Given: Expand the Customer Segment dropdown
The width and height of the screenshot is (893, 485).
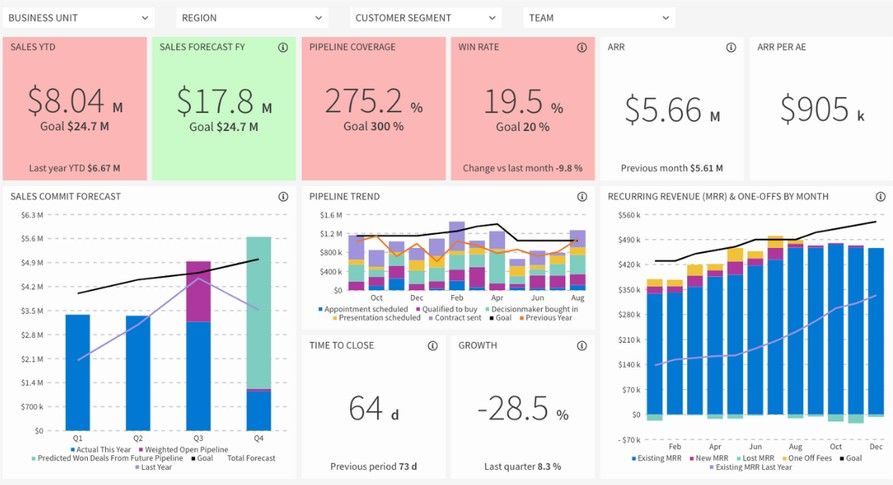Looking at the screenshot, I should tap(425, 18).
